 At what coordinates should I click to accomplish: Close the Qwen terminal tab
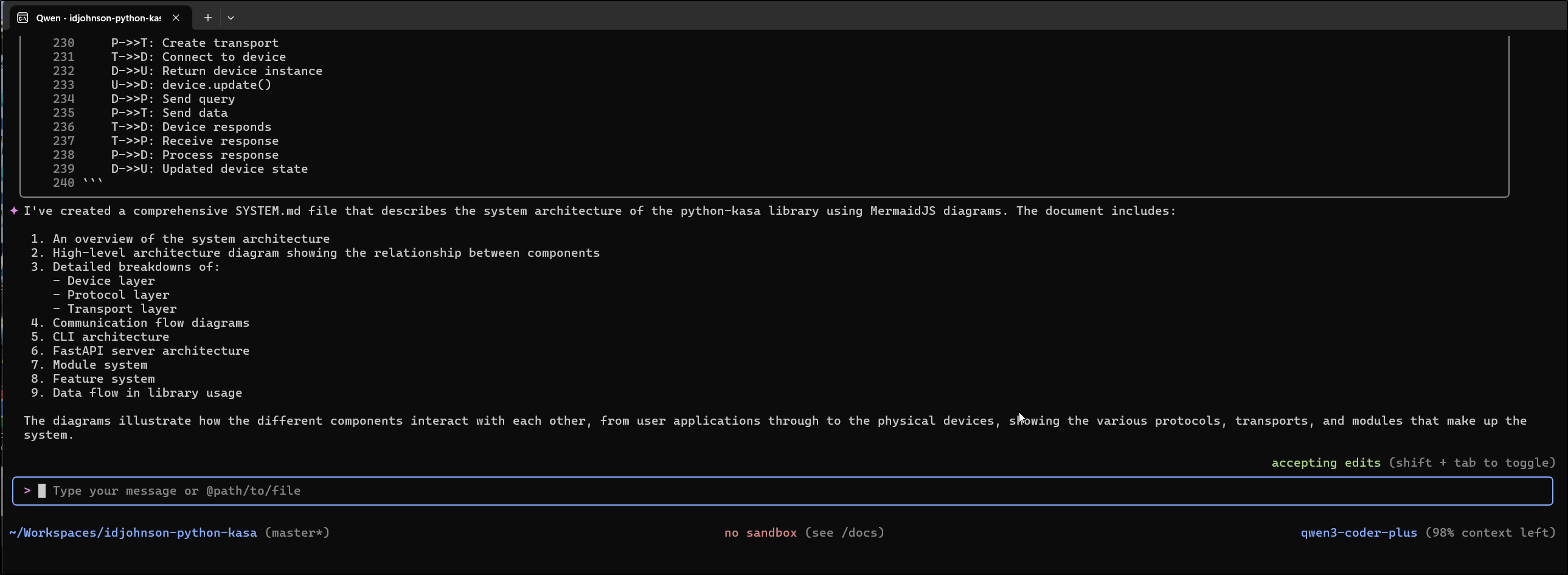[176, 18]
